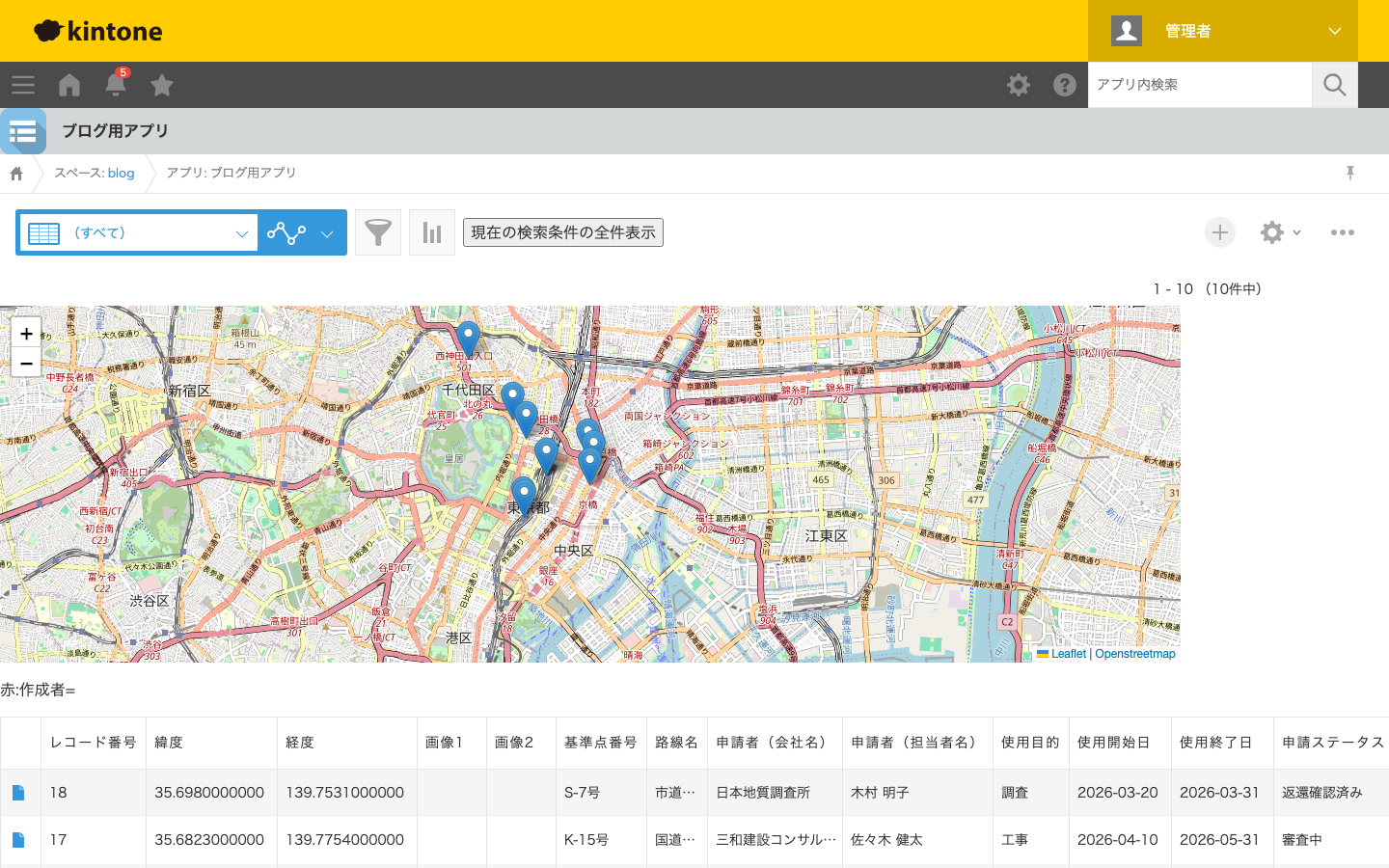Open the three-dots options menu
Screen dimensions: 1389x868
1343,232
